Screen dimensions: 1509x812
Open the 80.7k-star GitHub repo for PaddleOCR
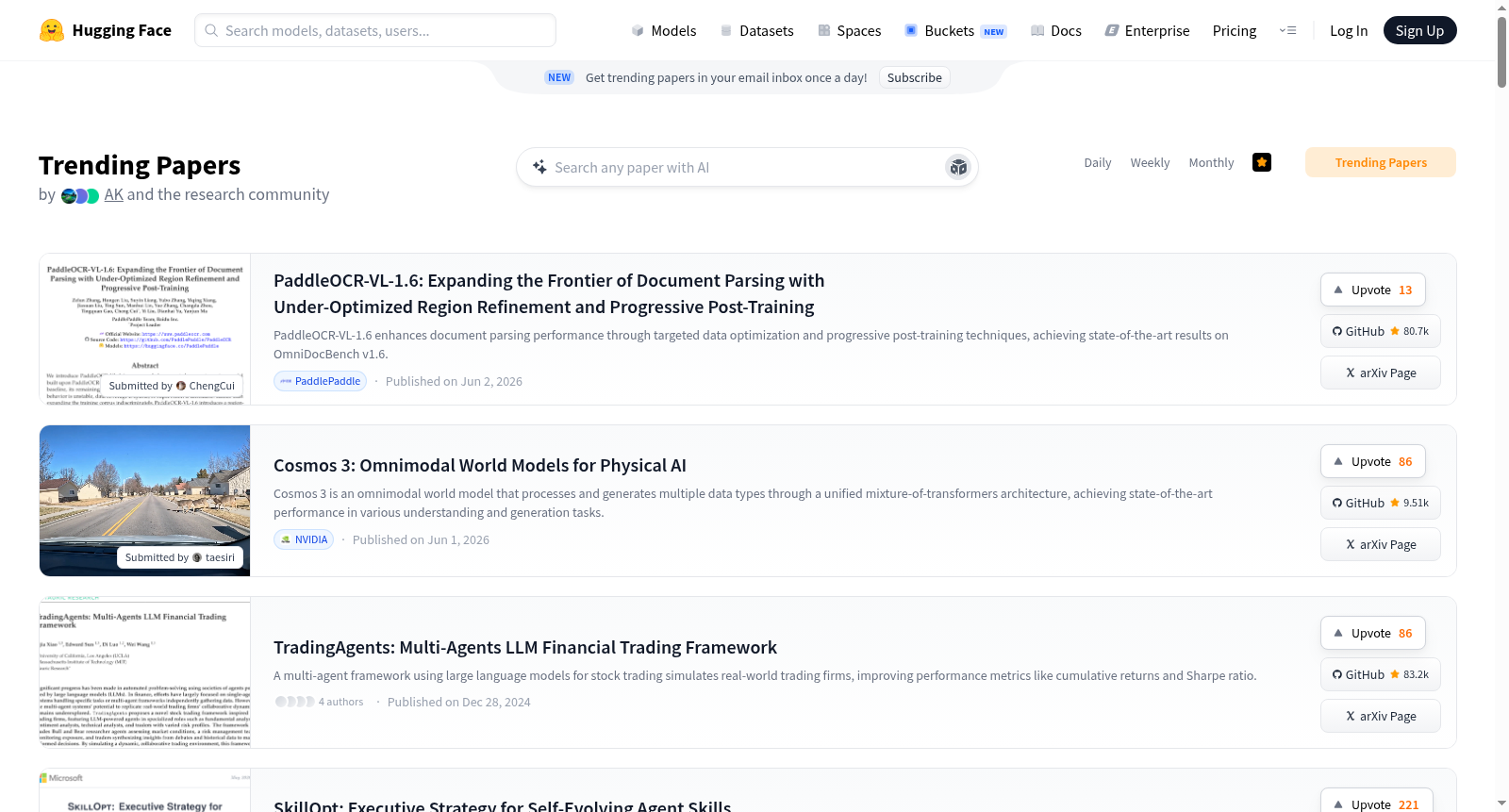(1381, 331)
